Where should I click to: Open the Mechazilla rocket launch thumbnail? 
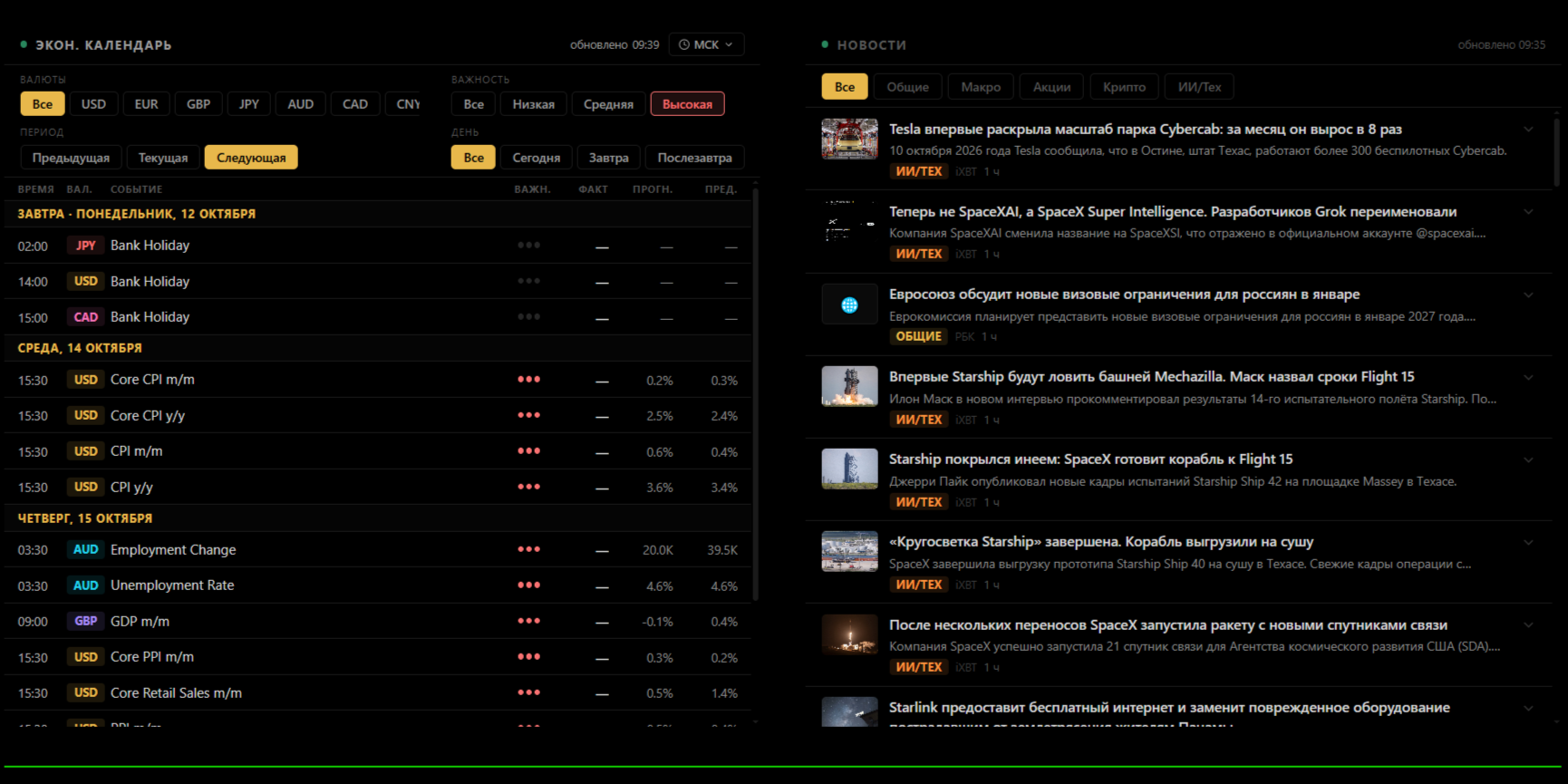pyautogui.click(x=849, y=386)
